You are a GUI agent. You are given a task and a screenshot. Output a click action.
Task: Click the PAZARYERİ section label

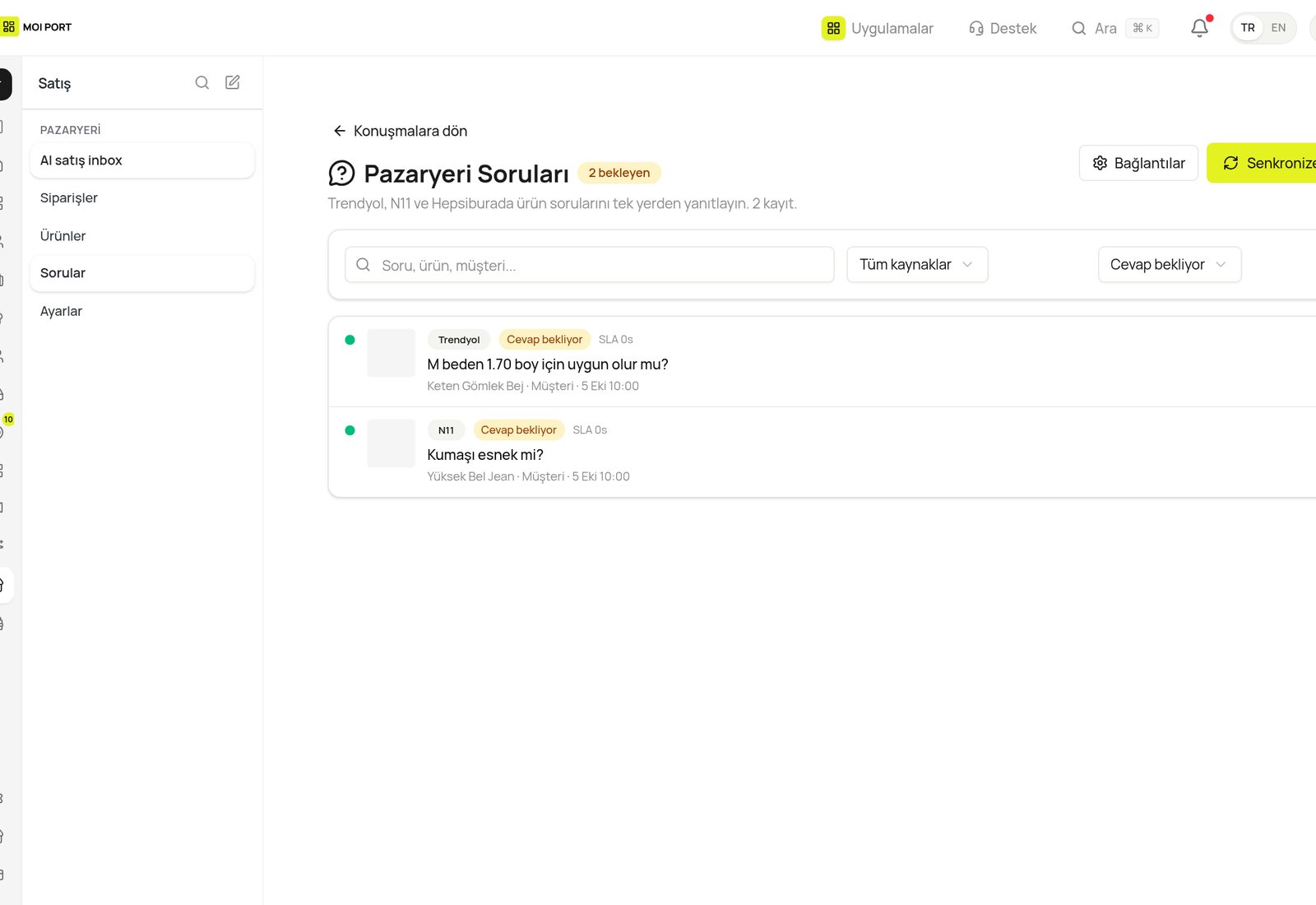pyautogui.click(x=71, y=130)
